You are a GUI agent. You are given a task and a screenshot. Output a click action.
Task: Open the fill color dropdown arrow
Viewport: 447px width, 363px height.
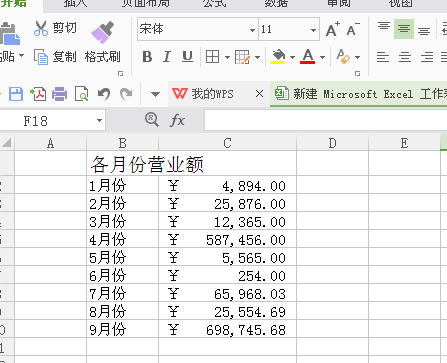click(x=292, y=57)
